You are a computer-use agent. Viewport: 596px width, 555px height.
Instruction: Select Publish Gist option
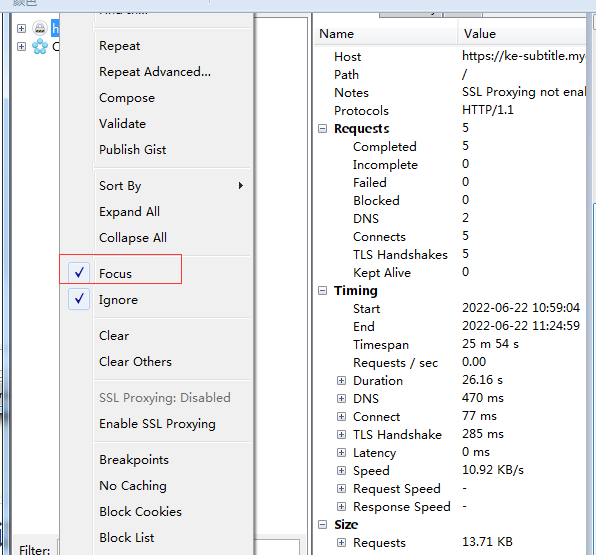click(133, 150)
